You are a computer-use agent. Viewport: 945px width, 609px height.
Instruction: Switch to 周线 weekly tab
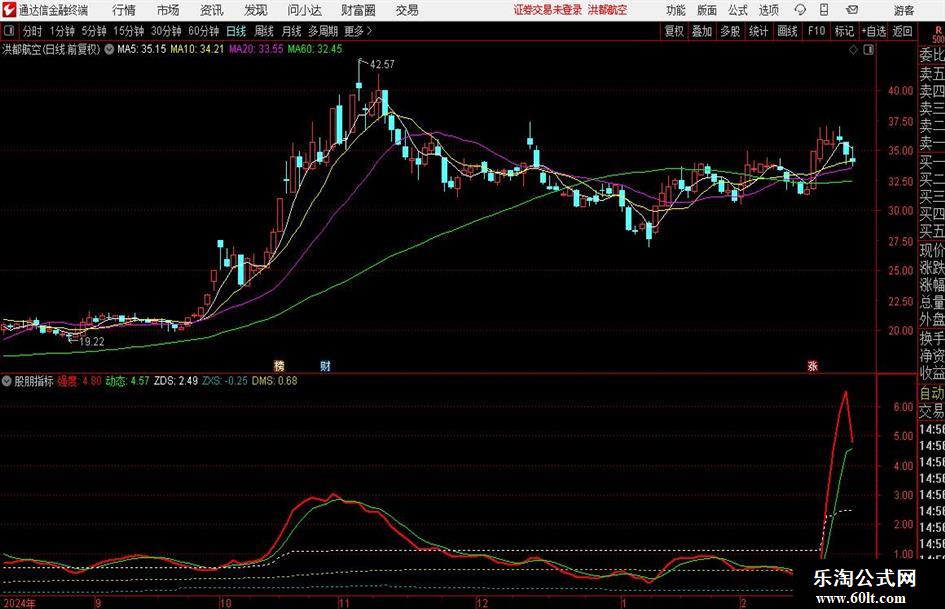[264, 31]
